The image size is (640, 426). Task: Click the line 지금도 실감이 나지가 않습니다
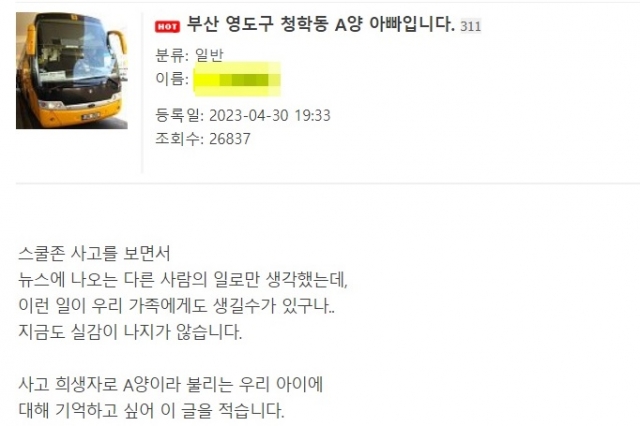tap(130, 332)
